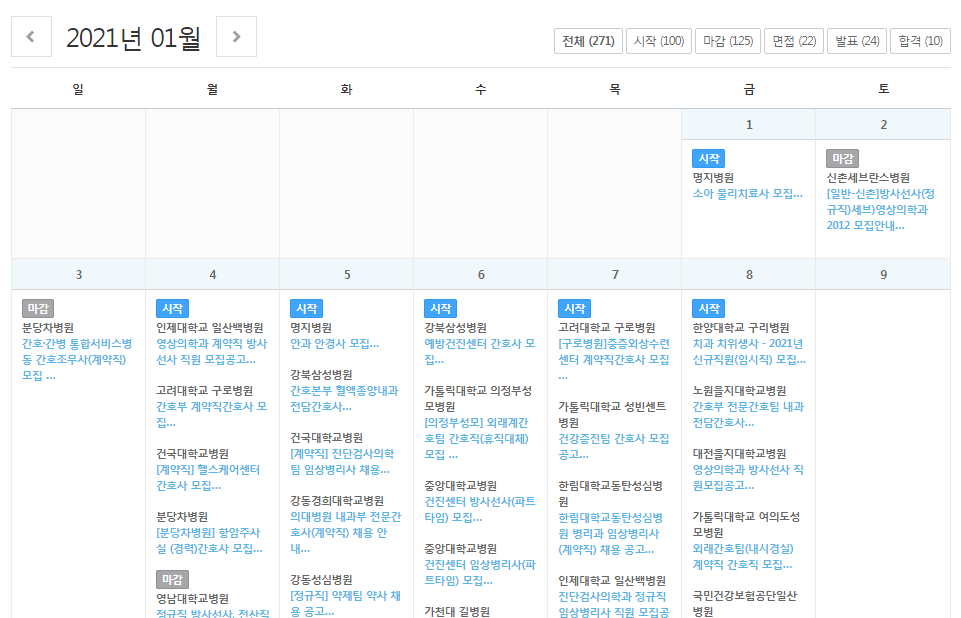This screenshot has width=961, height=618.
Task: Select date 2 in the calendar
Action: (x=883, y=124)
